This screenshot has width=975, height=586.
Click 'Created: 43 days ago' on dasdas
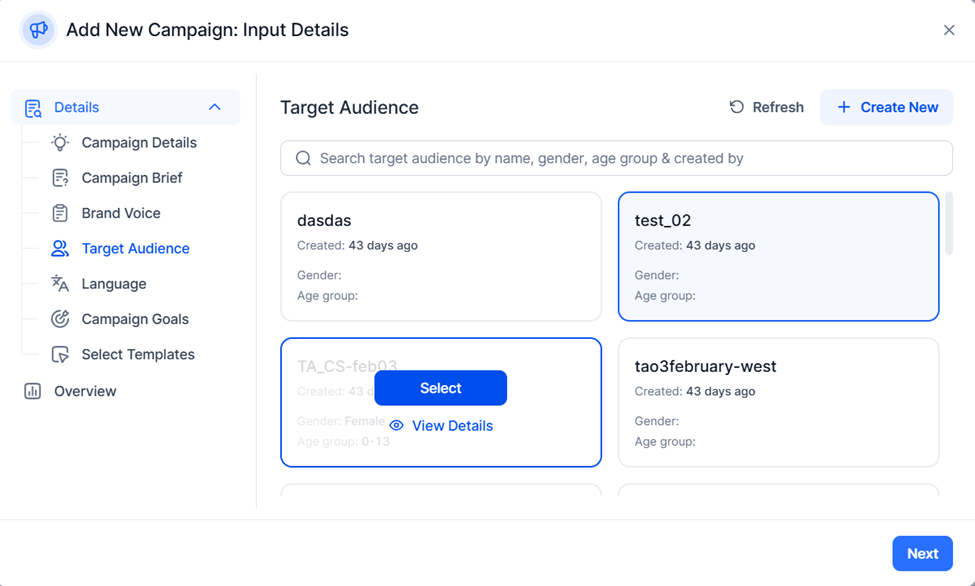358,245
